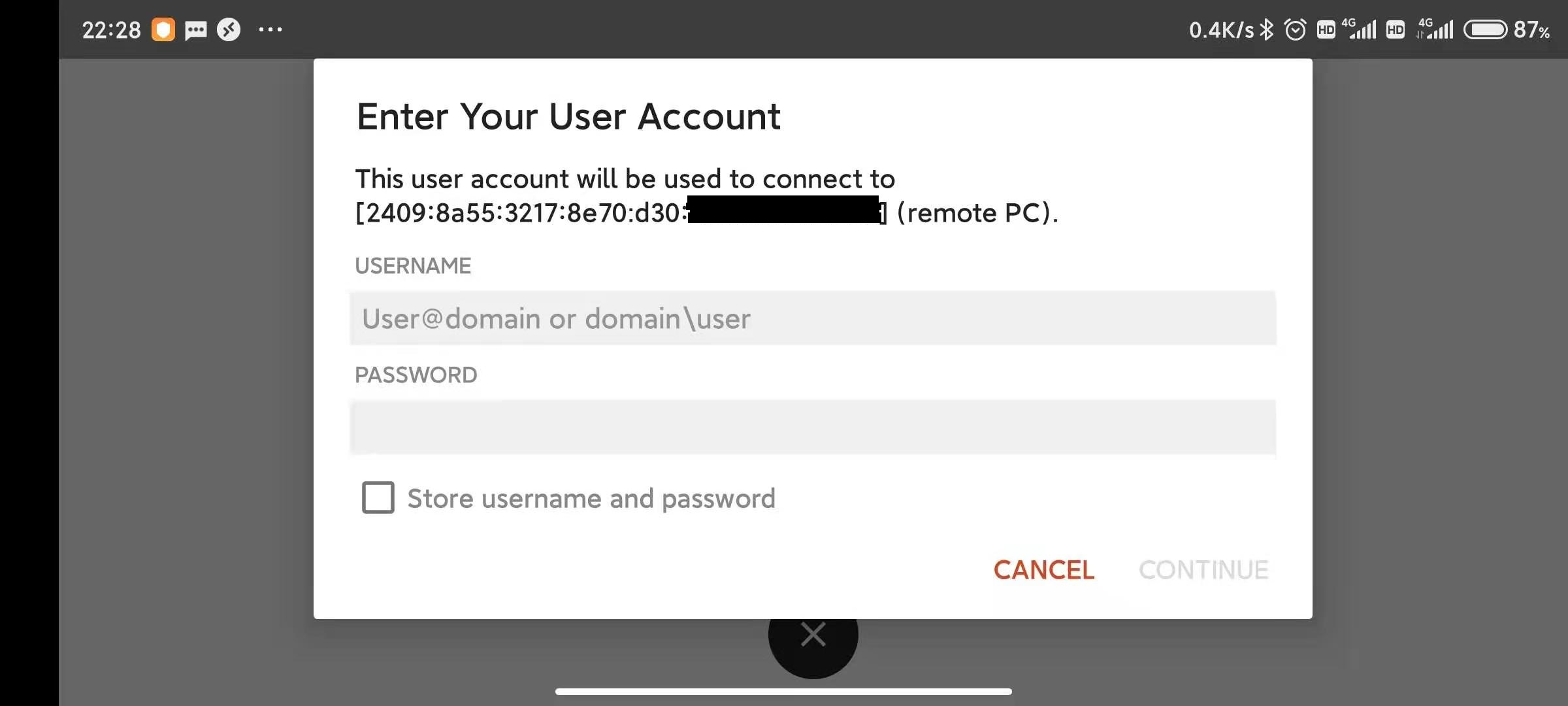Tap the 0.4K/s network speed indicator

pyautogui.click(x=1220, y=30)
